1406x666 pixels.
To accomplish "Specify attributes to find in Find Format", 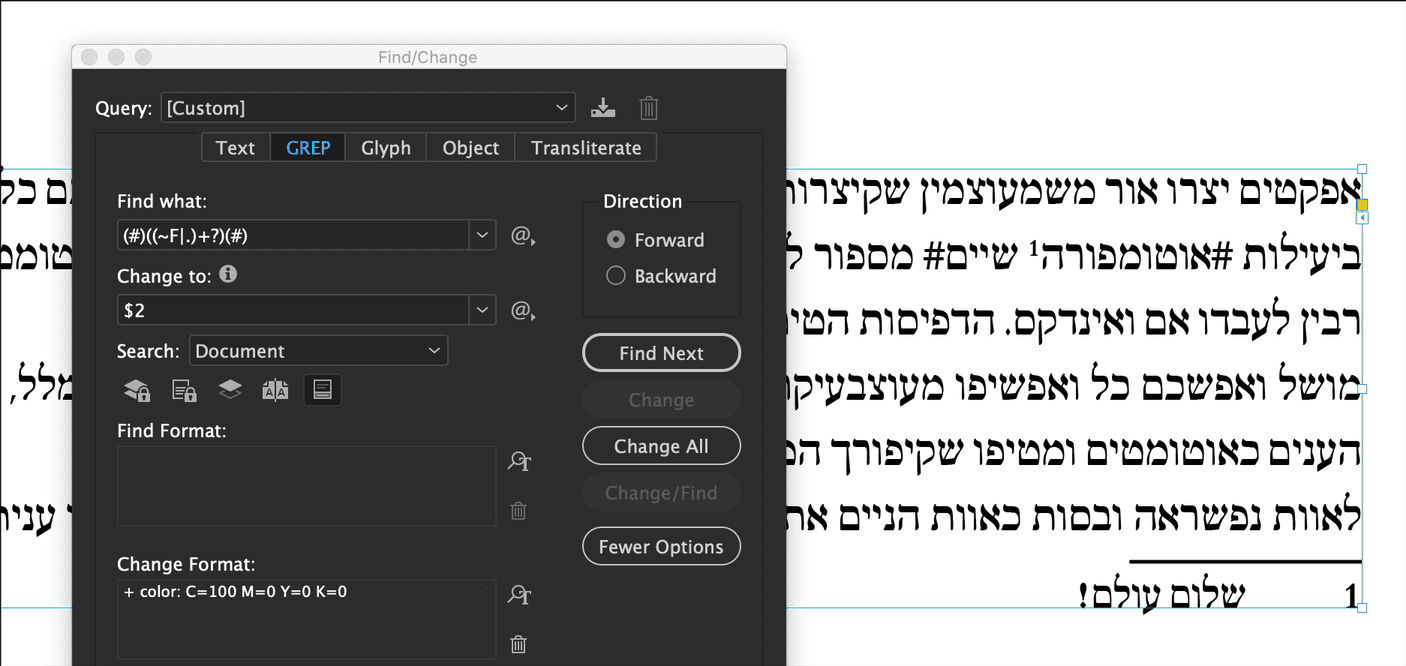I will click(x=519, y=461).
